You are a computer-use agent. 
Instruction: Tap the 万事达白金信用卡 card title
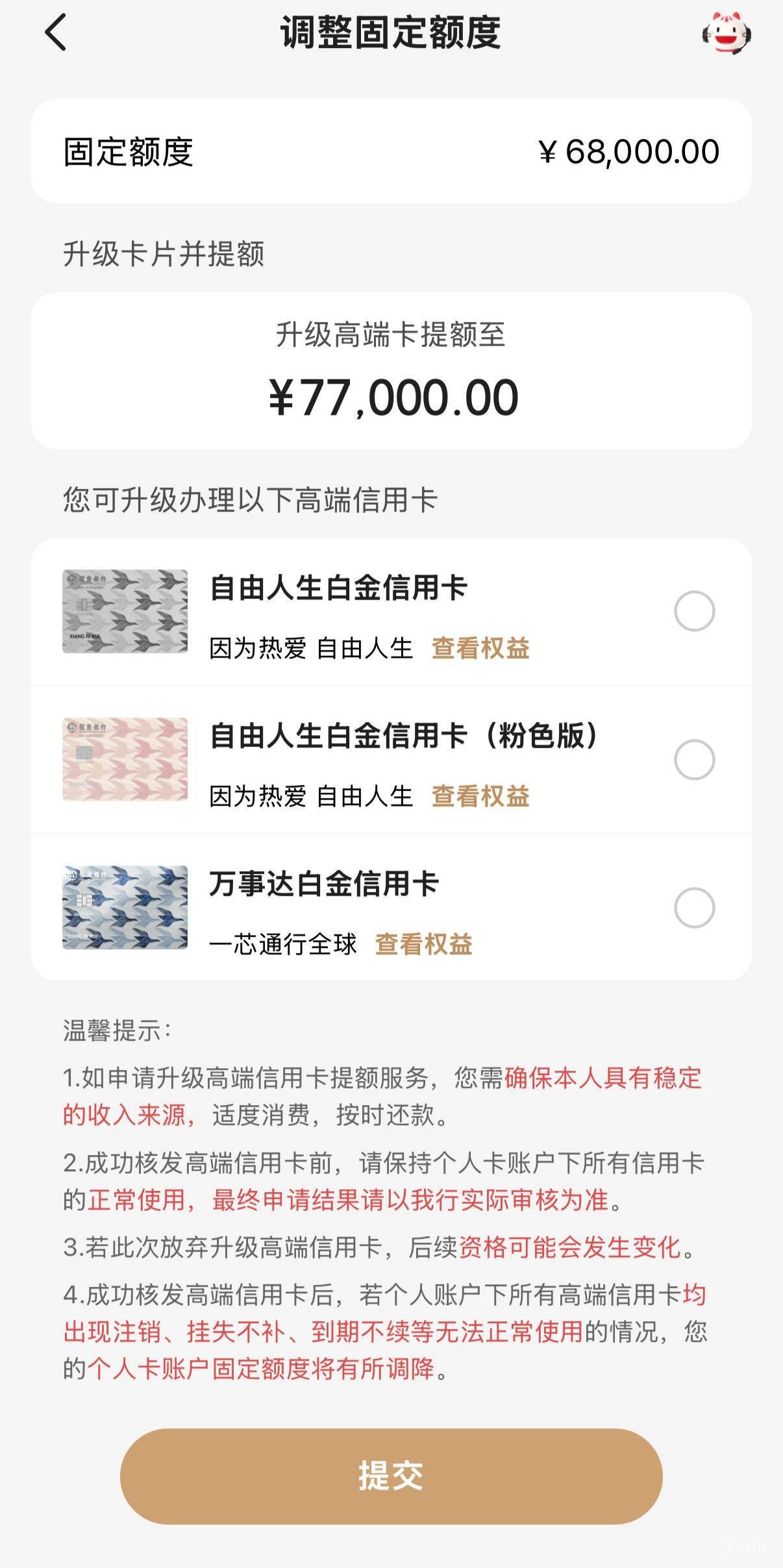click(x=324, y=884)
